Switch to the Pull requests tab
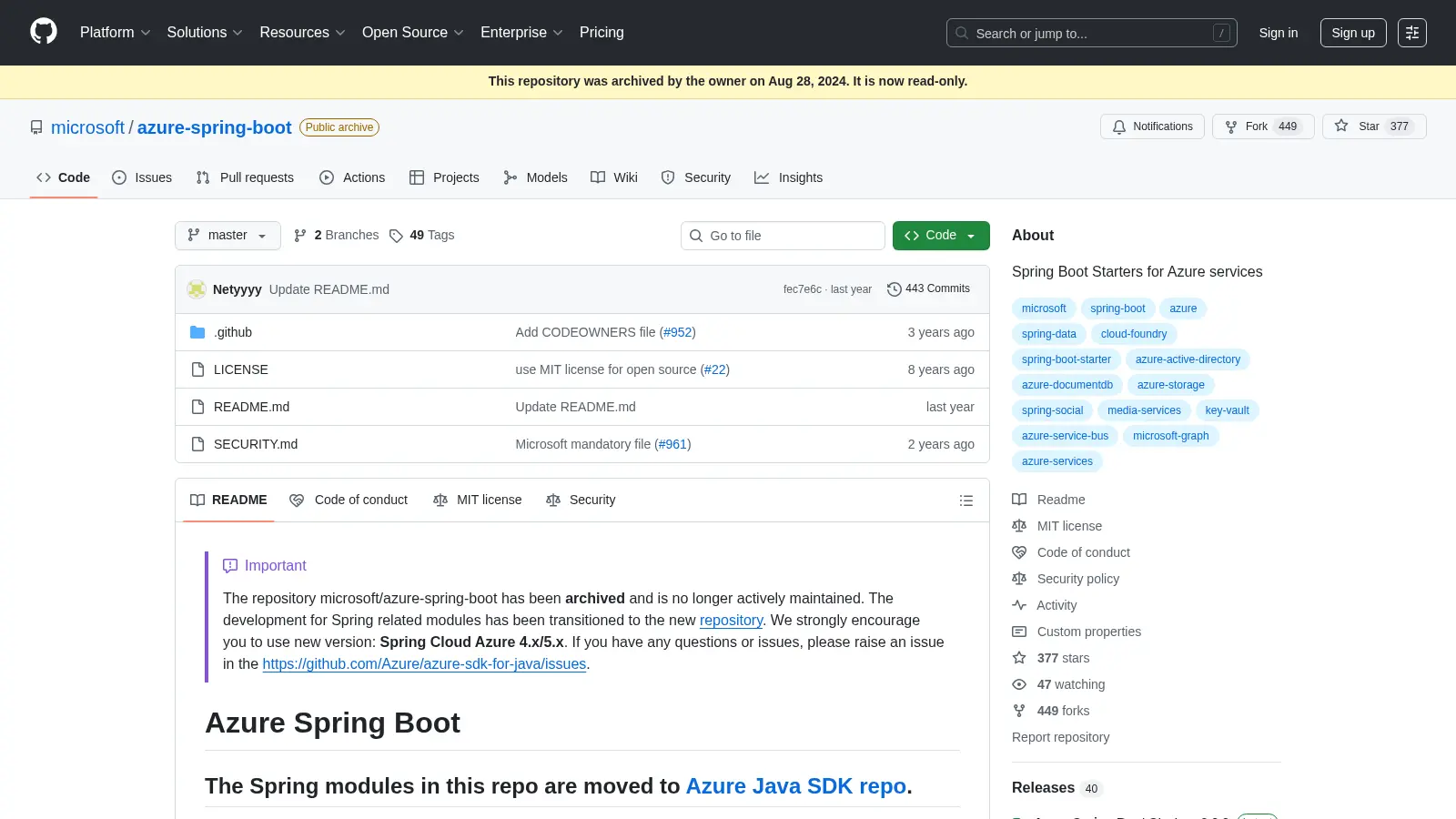 [245, 177]
